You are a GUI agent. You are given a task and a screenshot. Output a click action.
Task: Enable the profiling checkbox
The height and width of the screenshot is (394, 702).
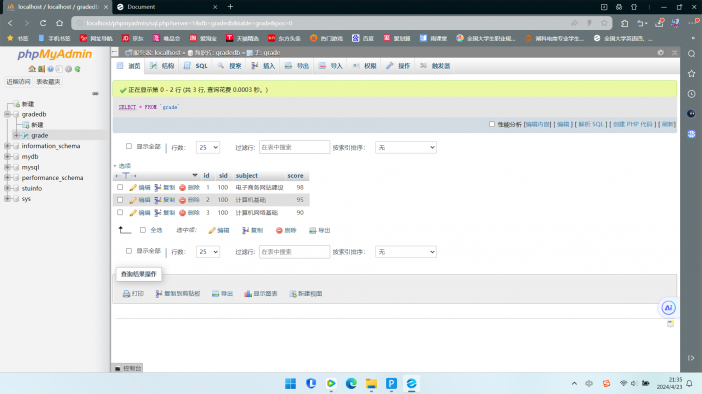[492, 124]
